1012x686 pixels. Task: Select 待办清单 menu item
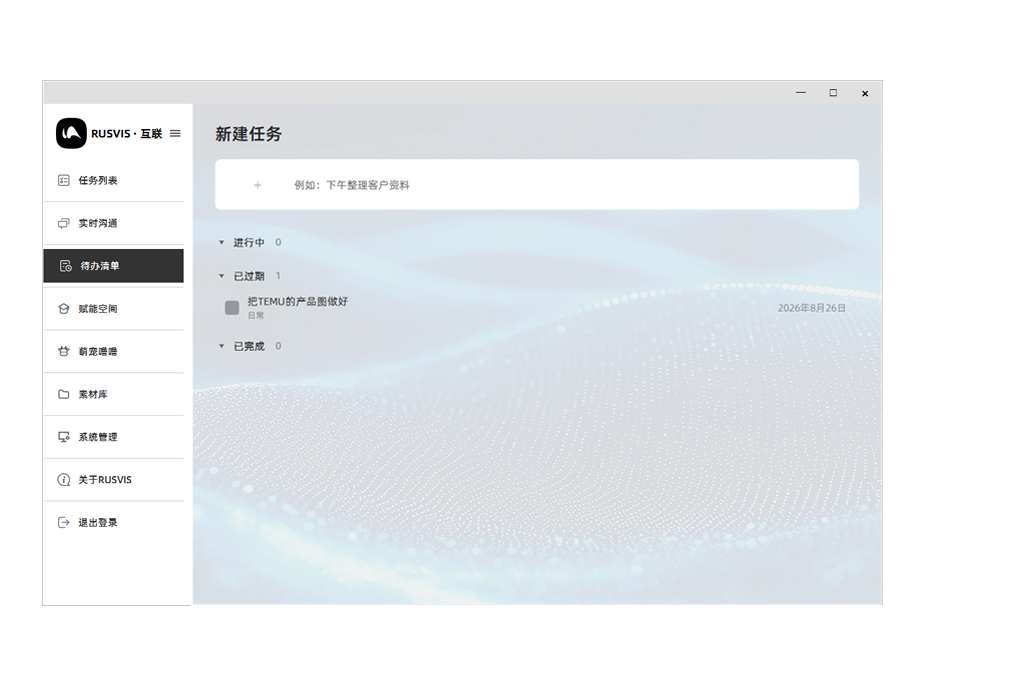click(x=114, y=266)
